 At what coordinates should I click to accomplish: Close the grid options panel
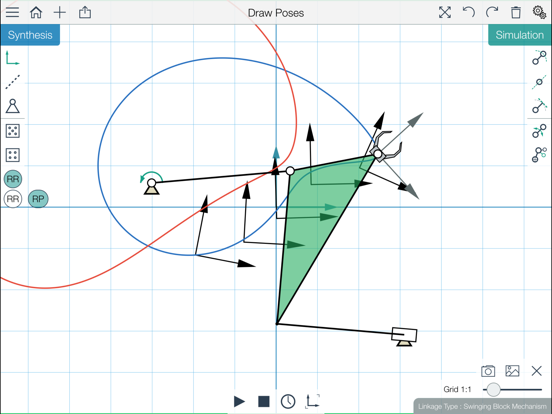(537, 371)
